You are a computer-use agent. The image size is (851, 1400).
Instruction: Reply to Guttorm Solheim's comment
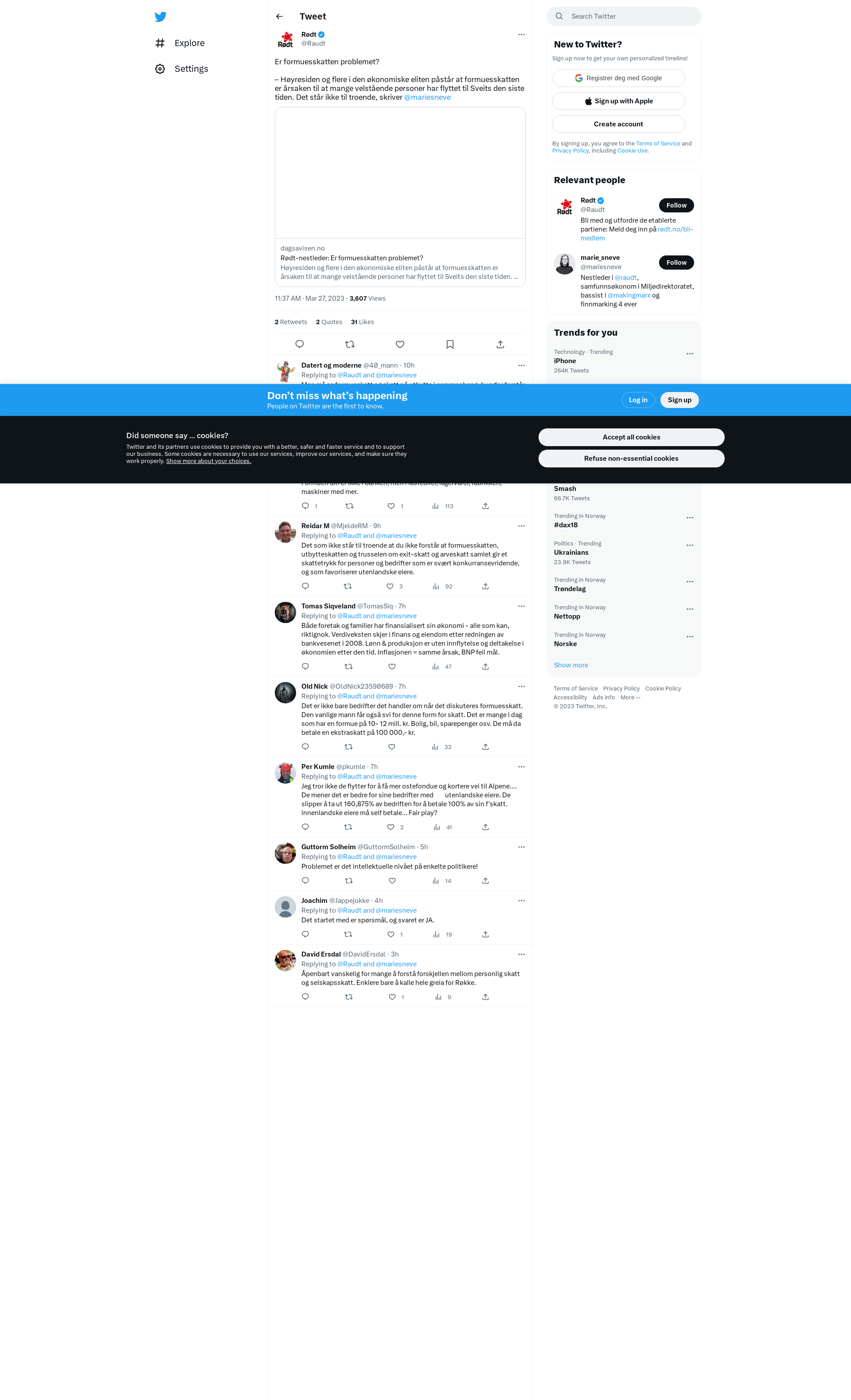[305, 881]
